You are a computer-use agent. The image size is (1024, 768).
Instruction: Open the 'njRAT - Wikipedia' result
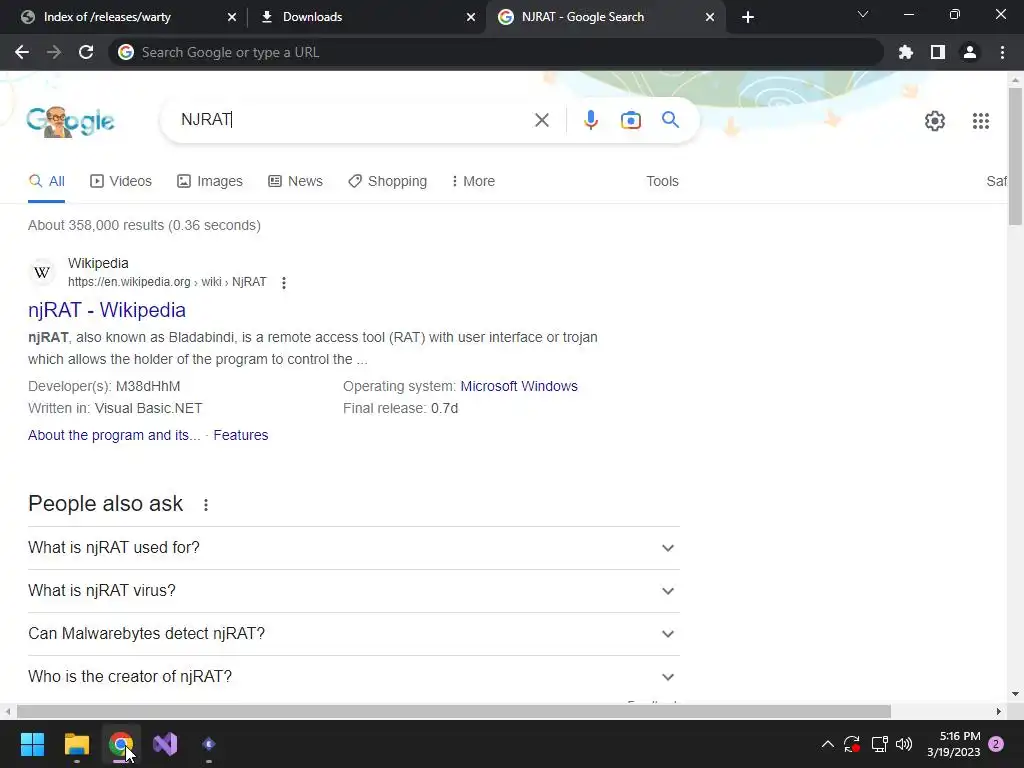pos(107,310)
